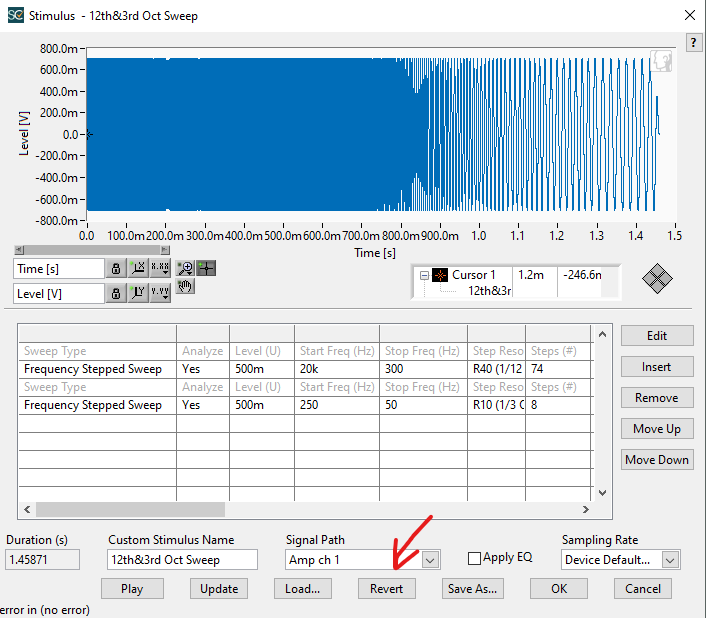The image size is (706, 618).
Task: Open the Signal Path dropdown
Action: pyautogui.click(x=430, y=560)
